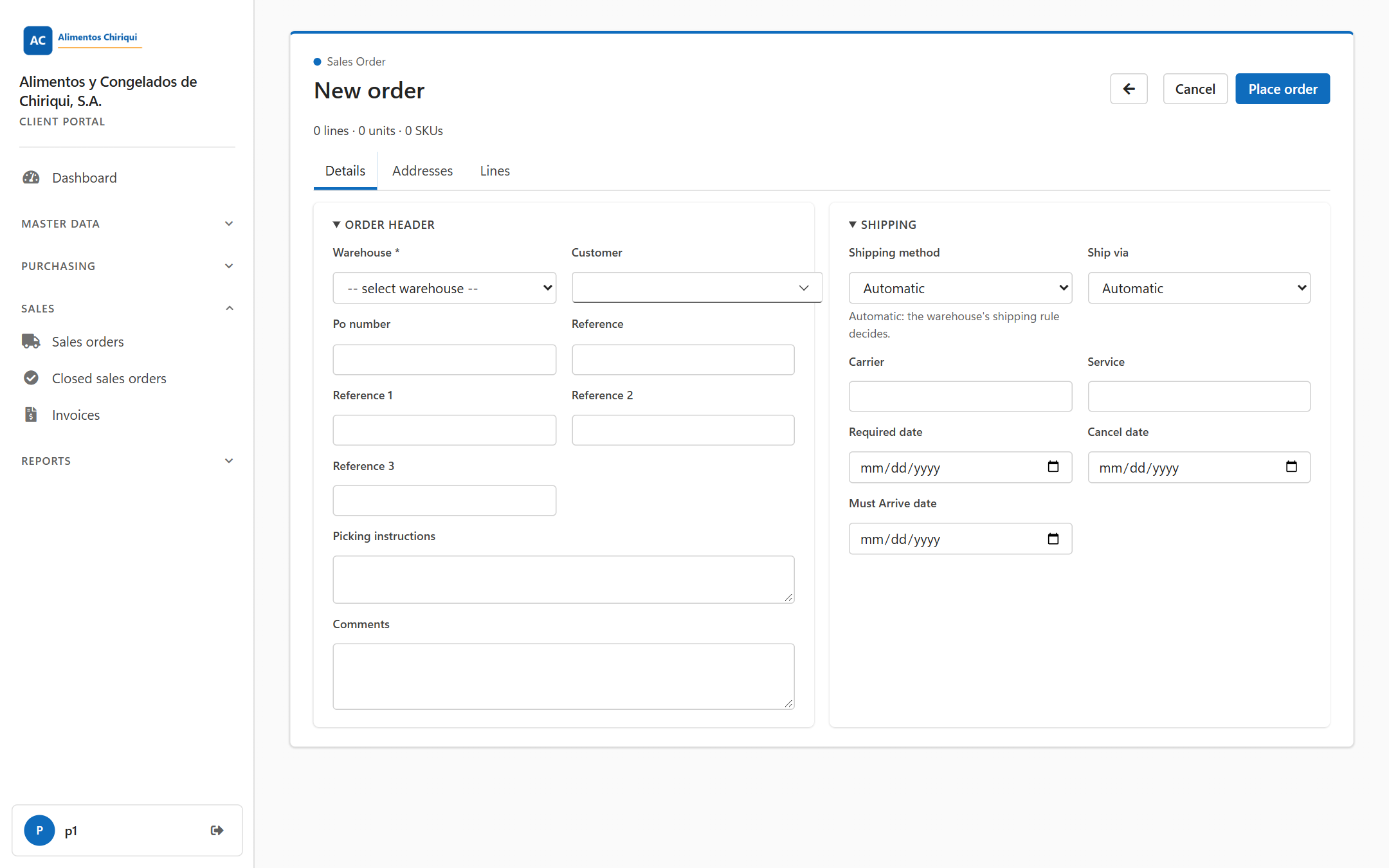Go back using the arrow button
1389x868 pixels.
1129,89
